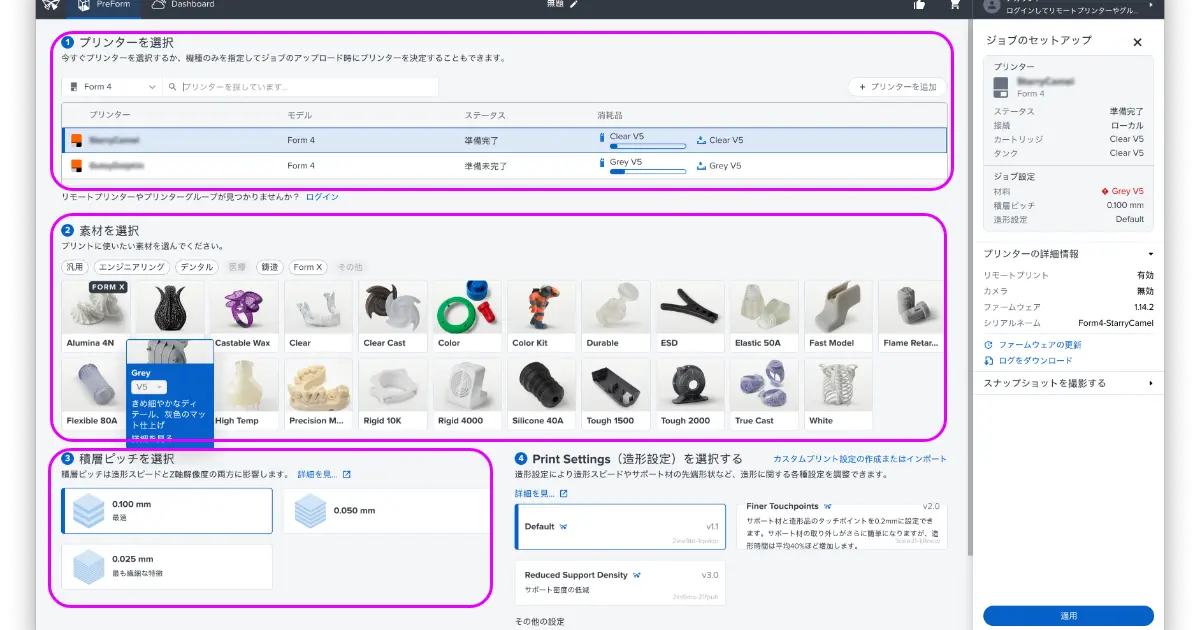Select the Rigid 10K material

point(393,393)
